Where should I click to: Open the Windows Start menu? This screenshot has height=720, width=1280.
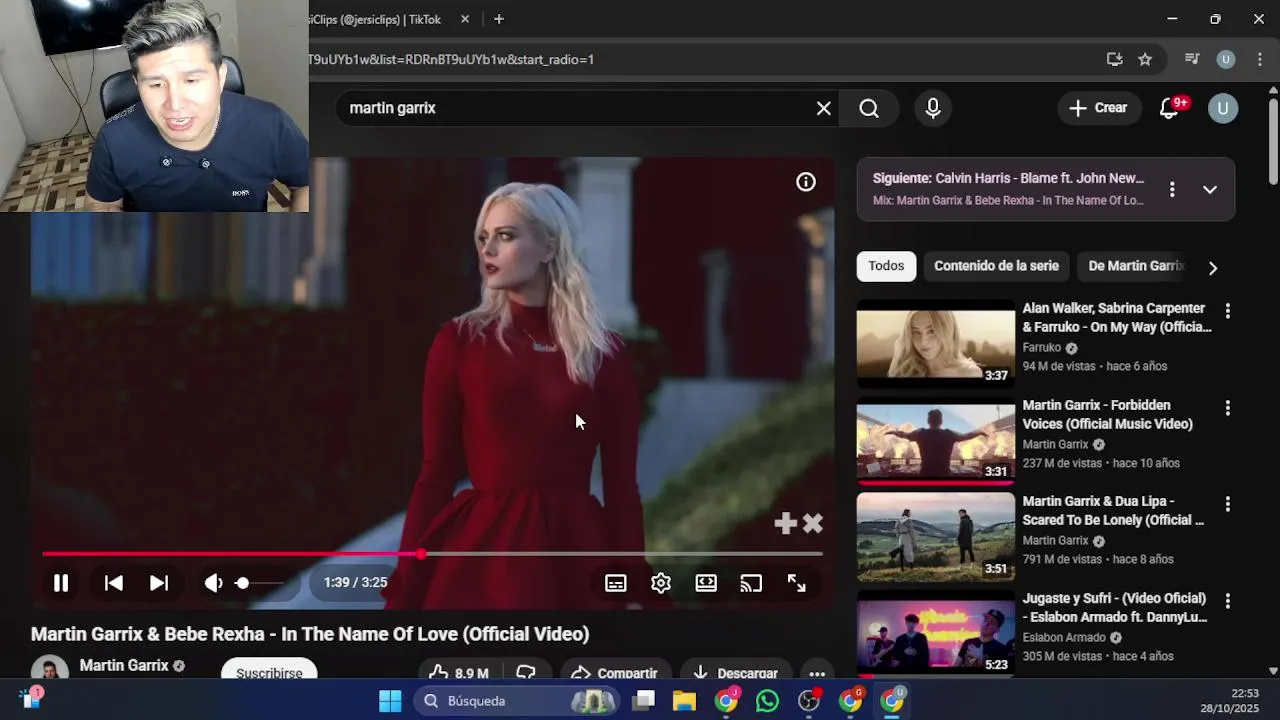(390, 701)
